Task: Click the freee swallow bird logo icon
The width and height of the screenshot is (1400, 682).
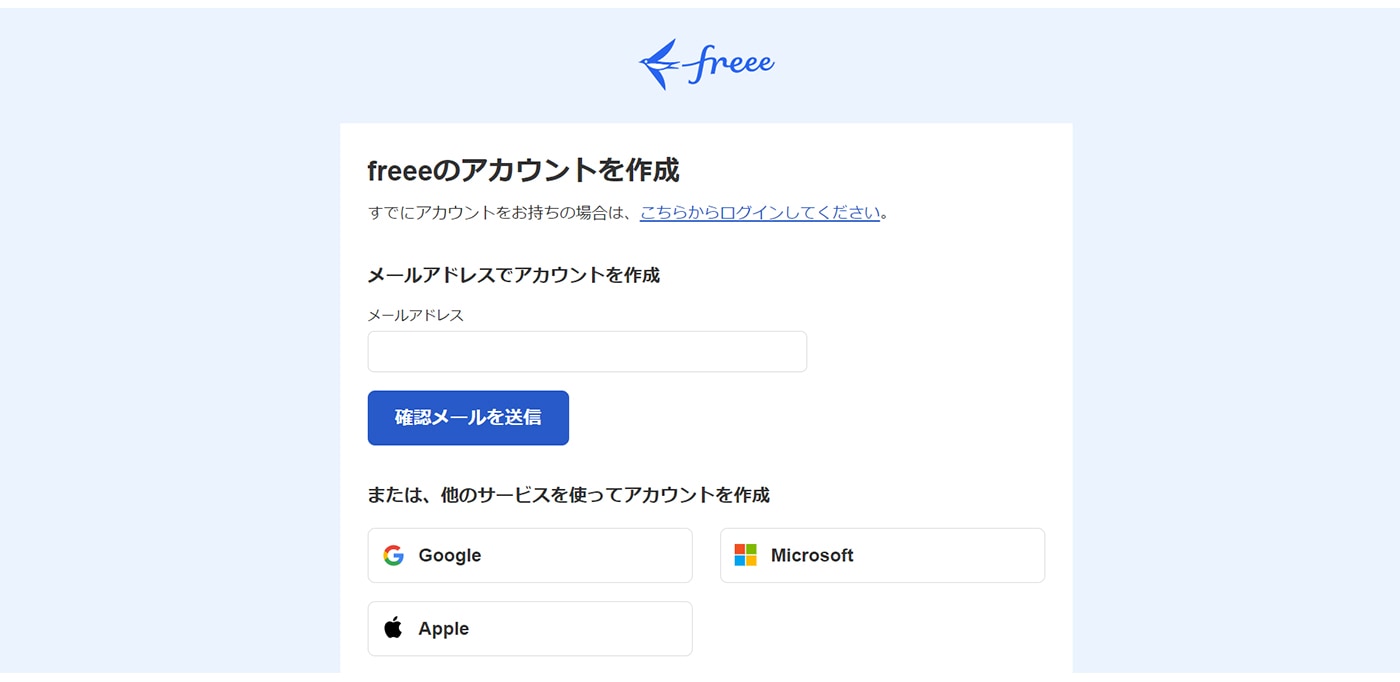Action: coord(660,64)
